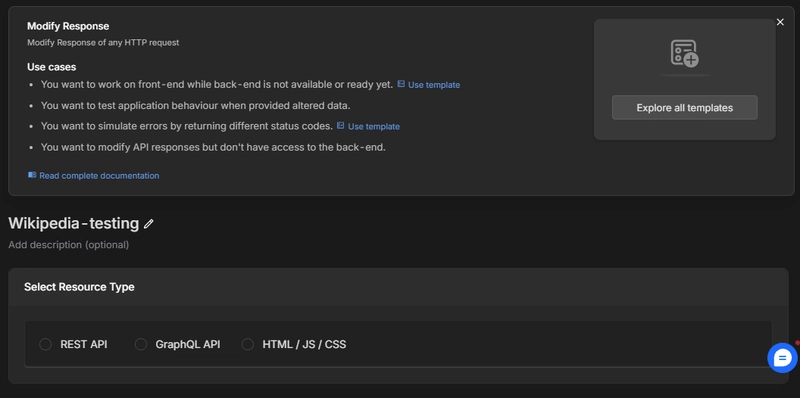Click the large templates icon with plus

click(x=684, y=53)
